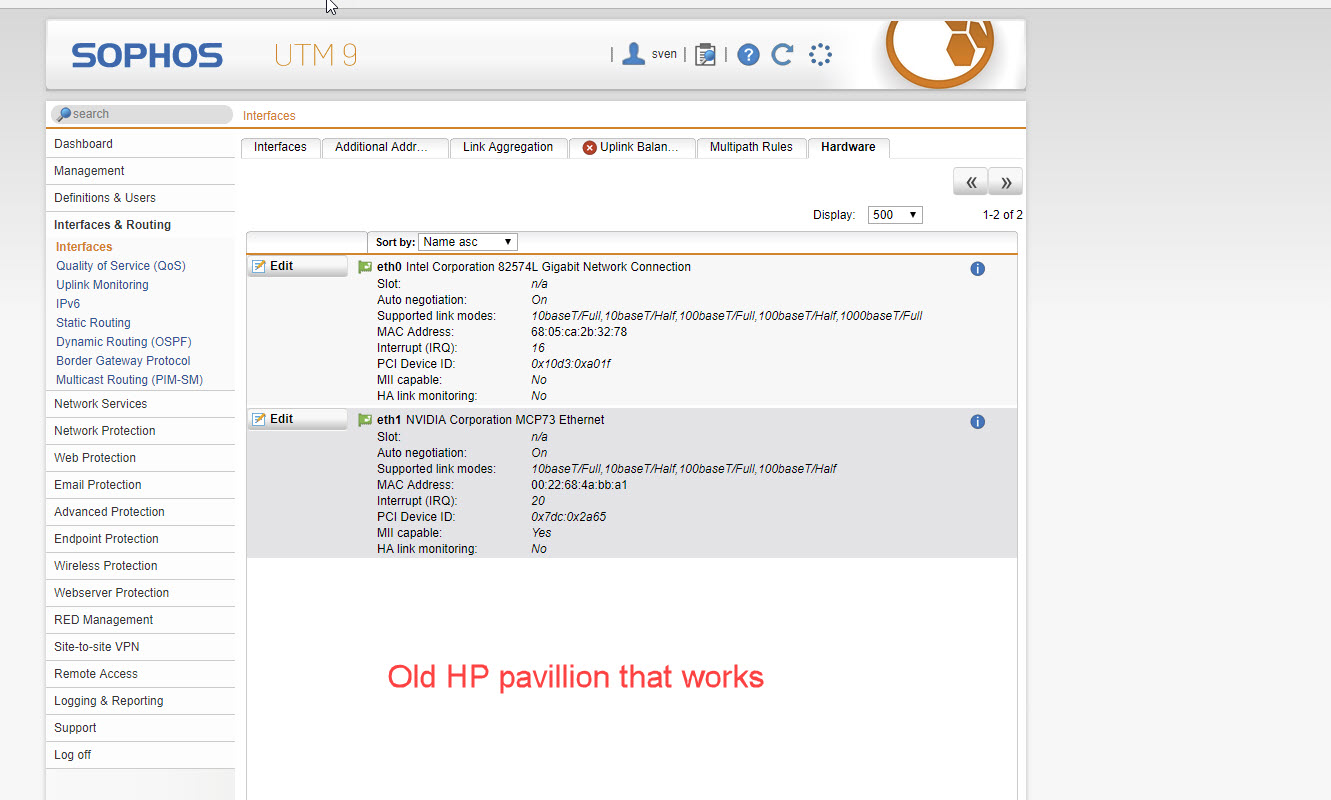The width and height of the screenshot is (1331, 800).
Task: Expand RED Management menu
Action: tap(140, 620)
